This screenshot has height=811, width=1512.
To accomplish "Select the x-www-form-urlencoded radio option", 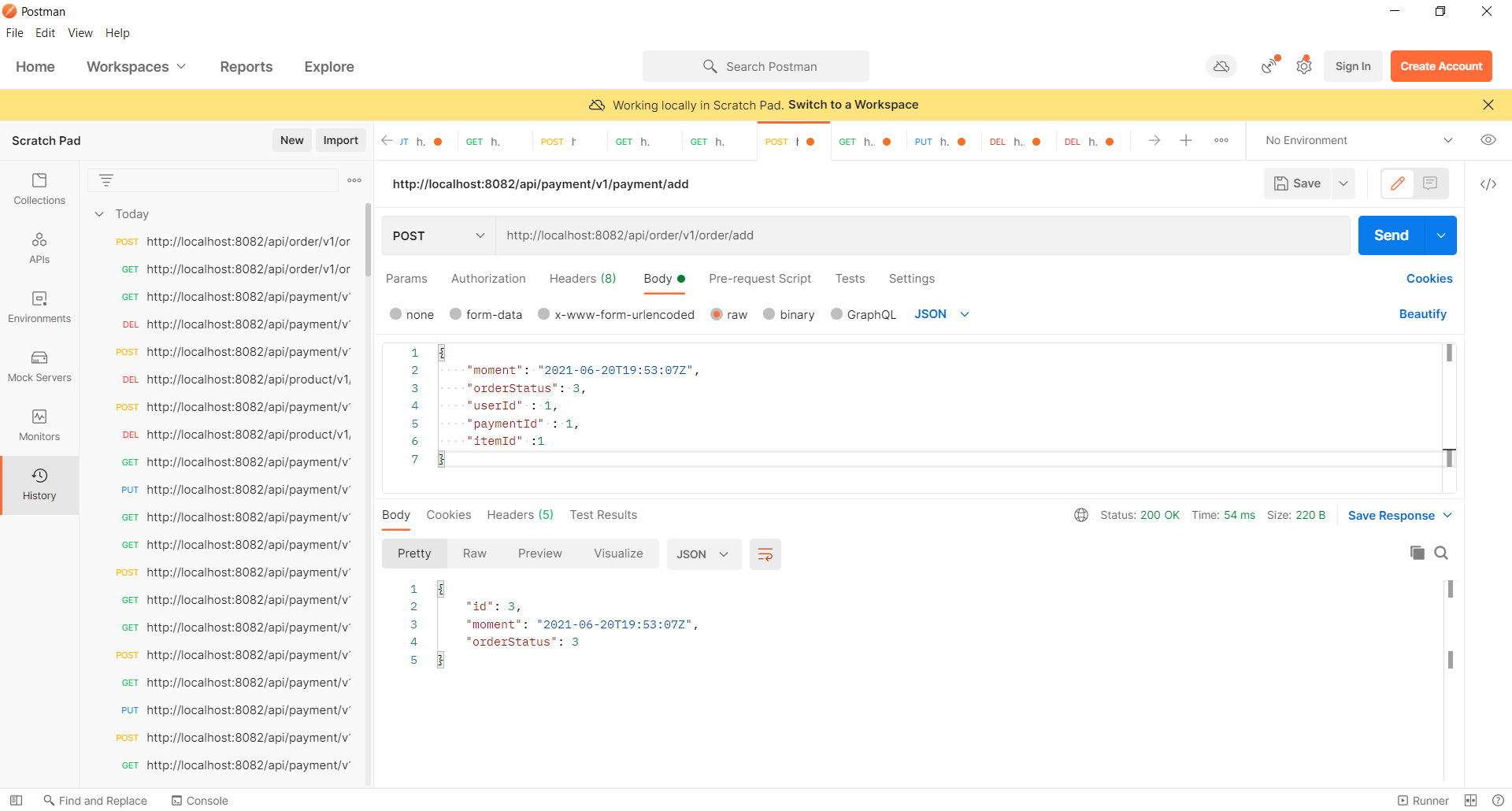I will pyautogui.click(x=544, y=314).
